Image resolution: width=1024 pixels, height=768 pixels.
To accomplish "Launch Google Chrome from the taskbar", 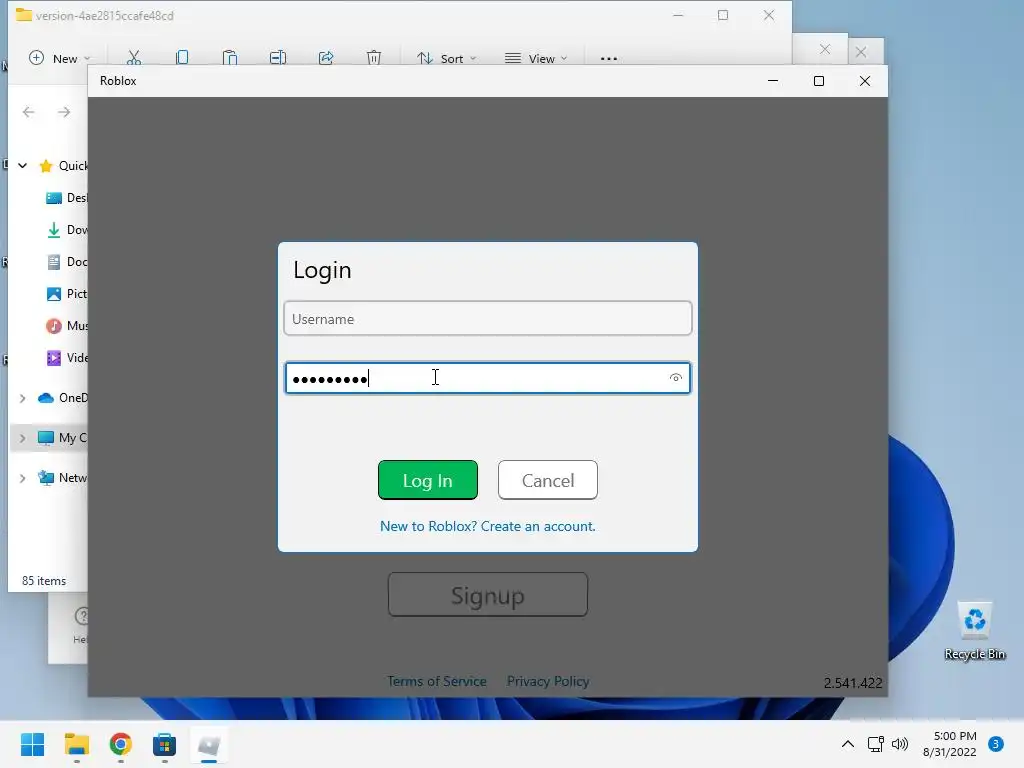I will coord(120,744).
